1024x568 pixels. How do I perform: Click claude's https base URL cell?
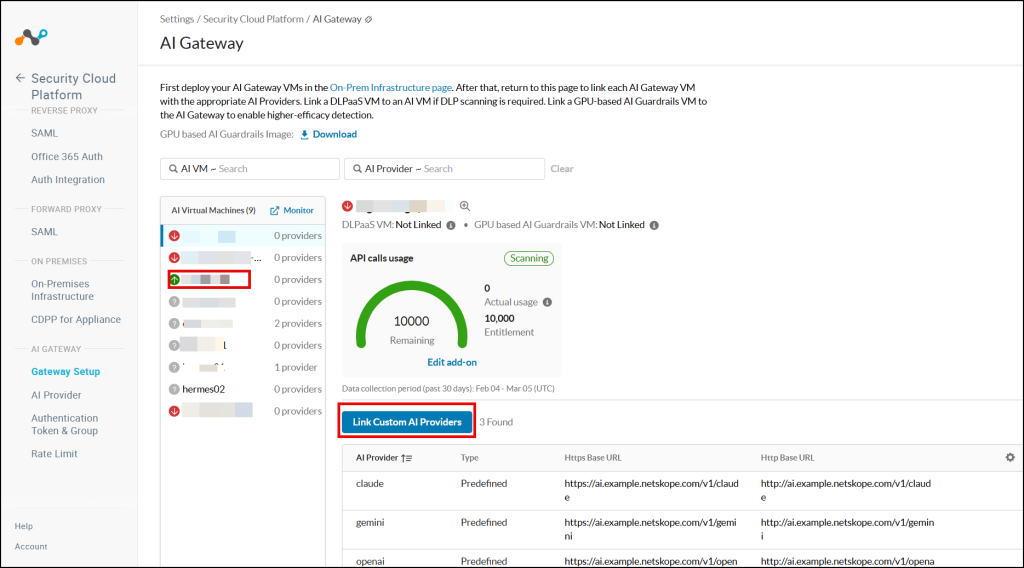coord(652,490)
